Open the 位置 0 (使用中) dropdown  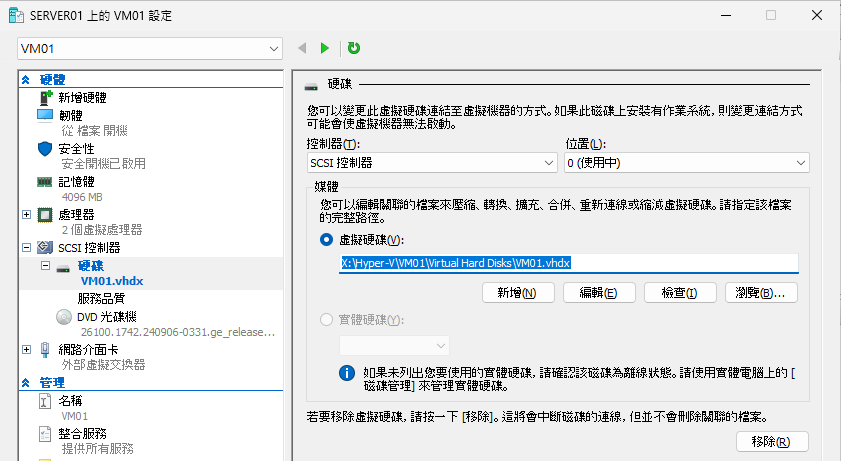(686, 163)
